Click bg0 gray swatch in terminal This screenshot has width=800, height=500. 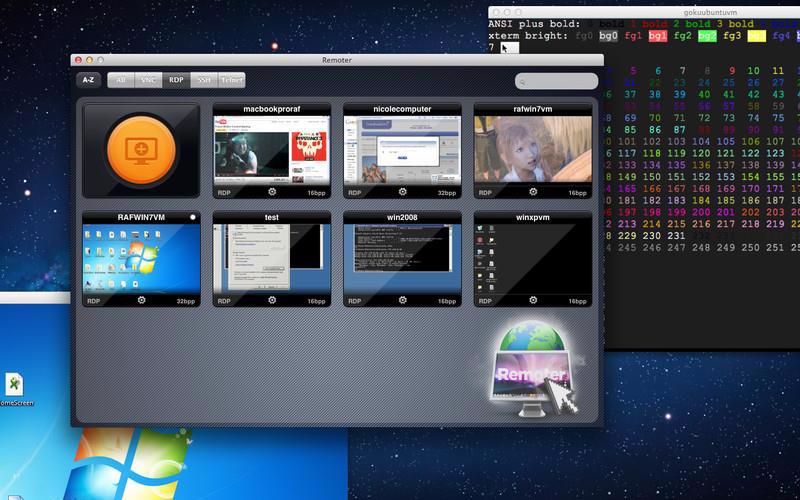click(x=608, y=36)
